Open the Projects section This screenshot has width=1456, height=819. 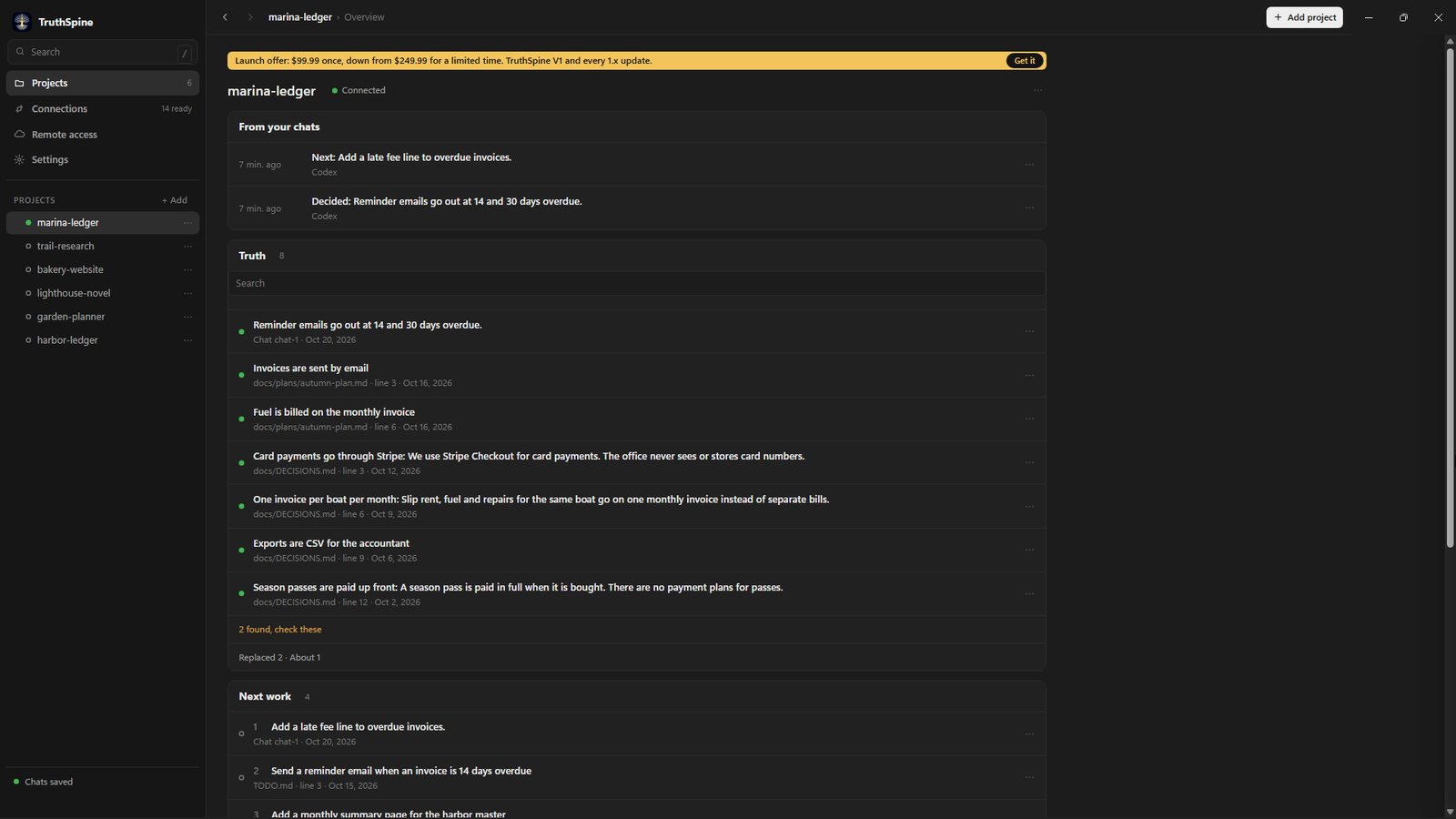pos(103,83)
